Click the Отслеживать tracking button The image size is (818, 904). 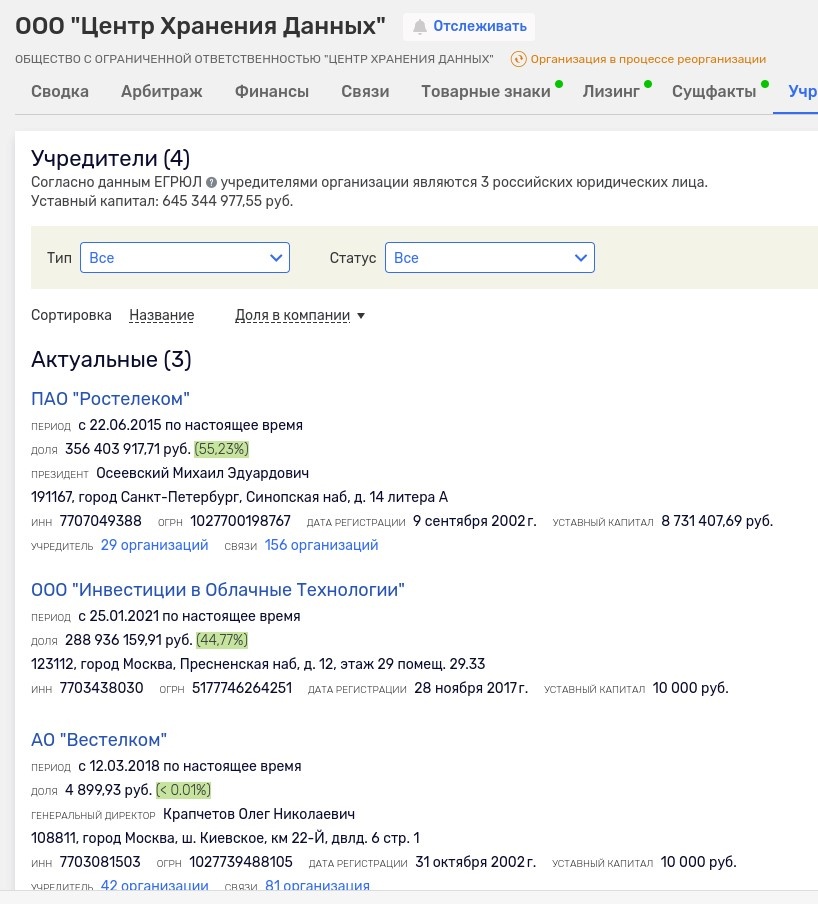pos(469,27)
